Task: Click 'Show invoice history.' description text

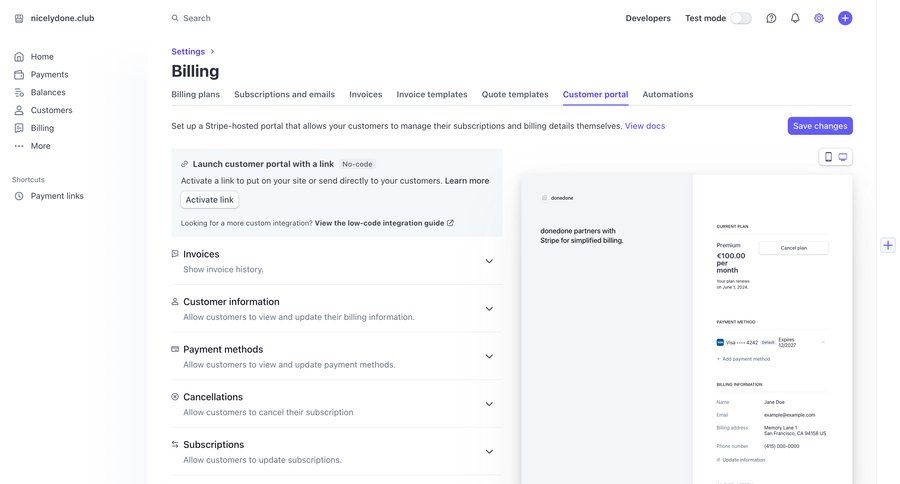Action: (223, 269)
